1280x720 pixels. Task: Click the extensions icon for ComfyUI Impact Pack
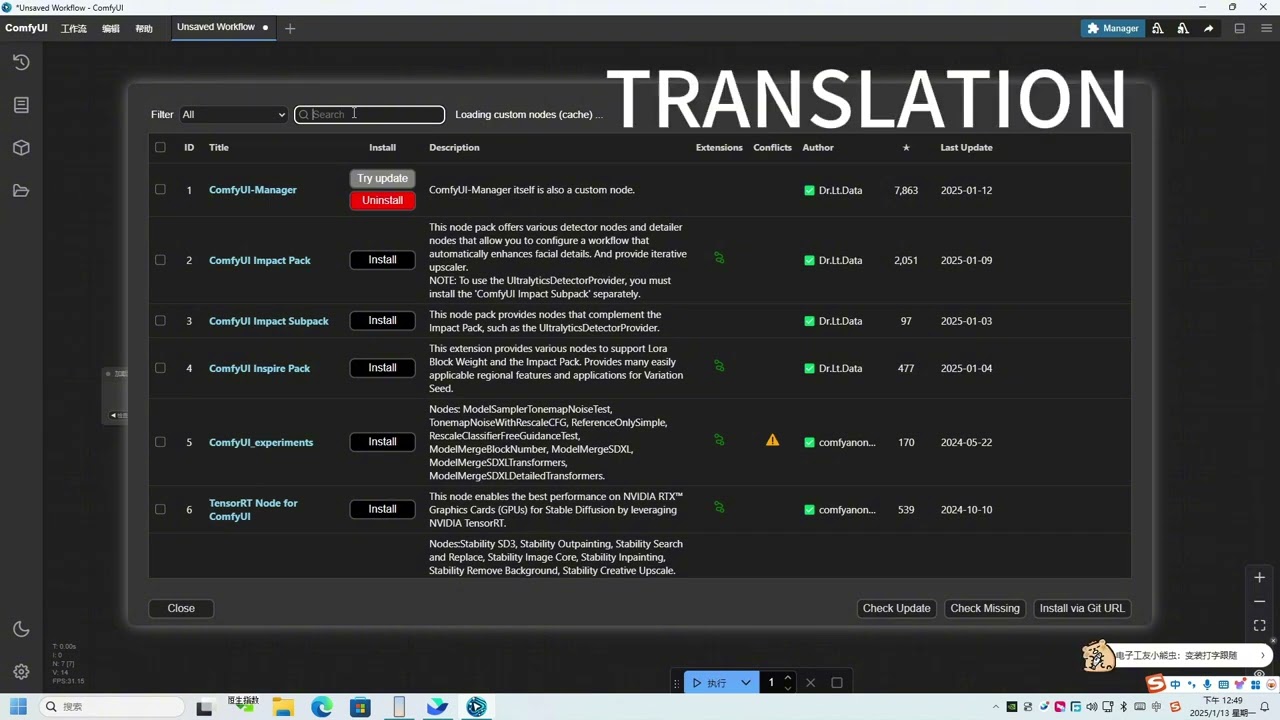pos(719,258)
